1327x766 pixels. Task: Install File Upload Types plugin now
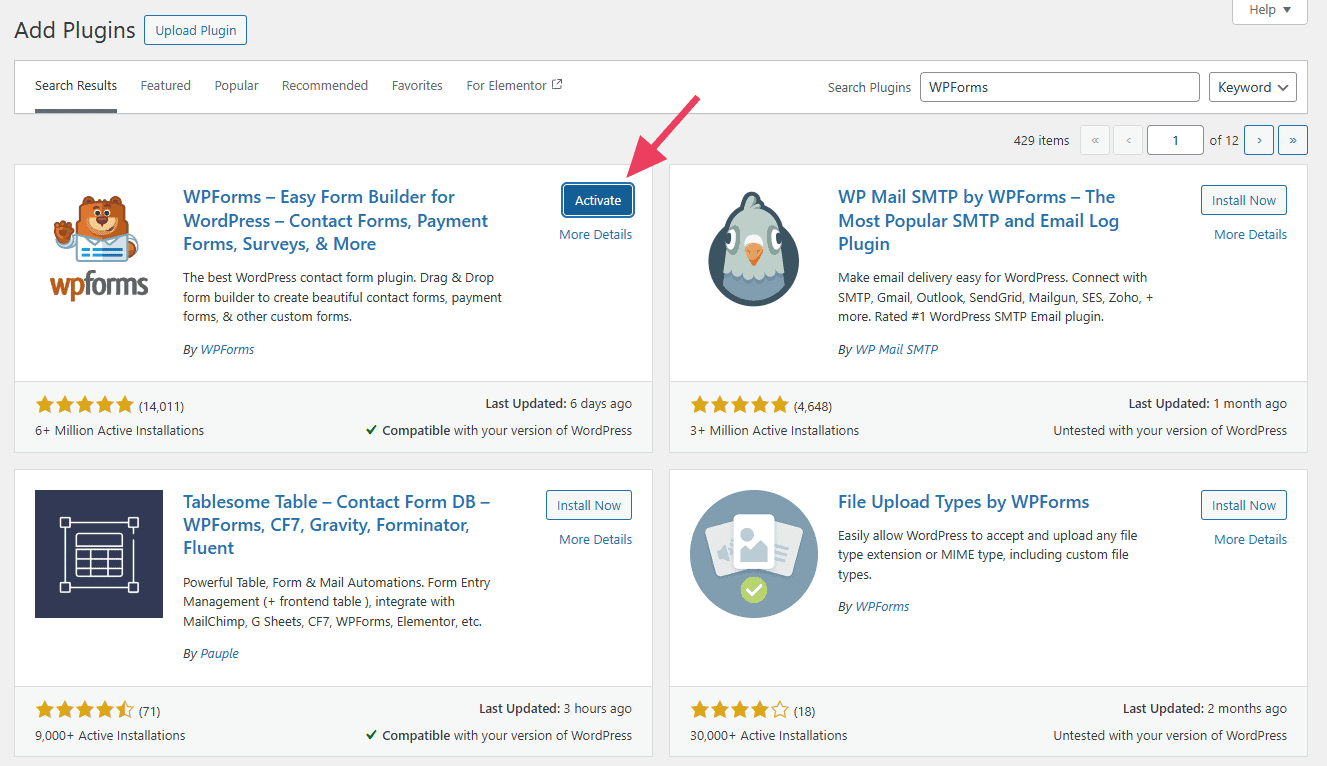tap(1244, 505)
